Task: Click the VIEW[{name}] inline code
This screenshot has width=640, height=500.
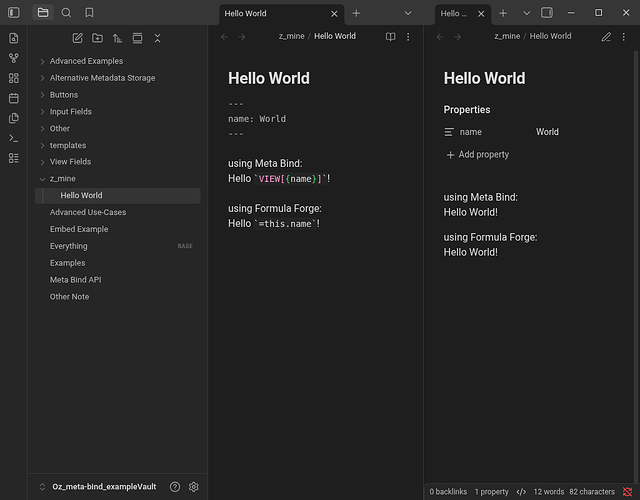Action: click(x=290, y=179)
